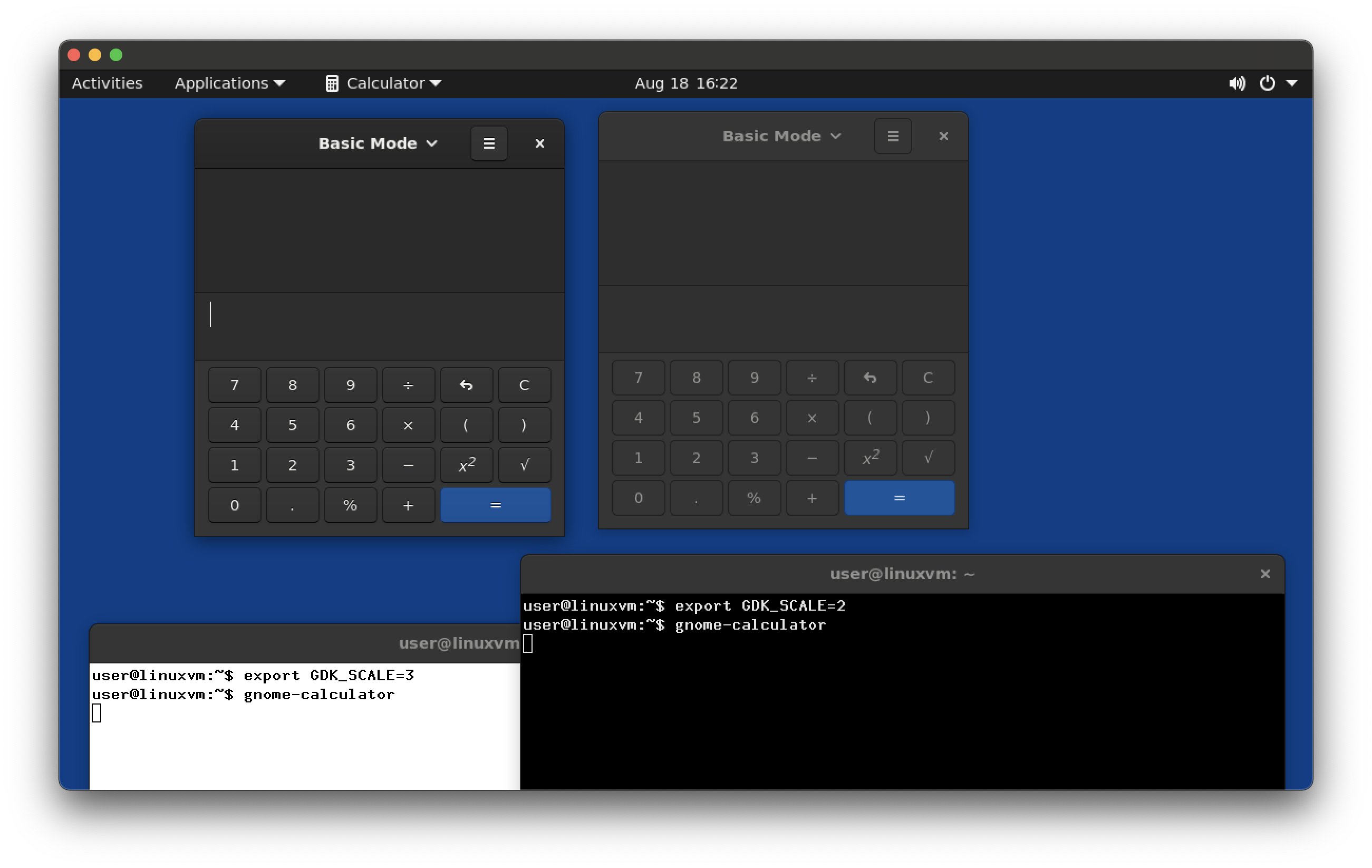Click the dark terminal running gnome-calculator
This screenshot has width=1372, height=868.
point(912,712)
